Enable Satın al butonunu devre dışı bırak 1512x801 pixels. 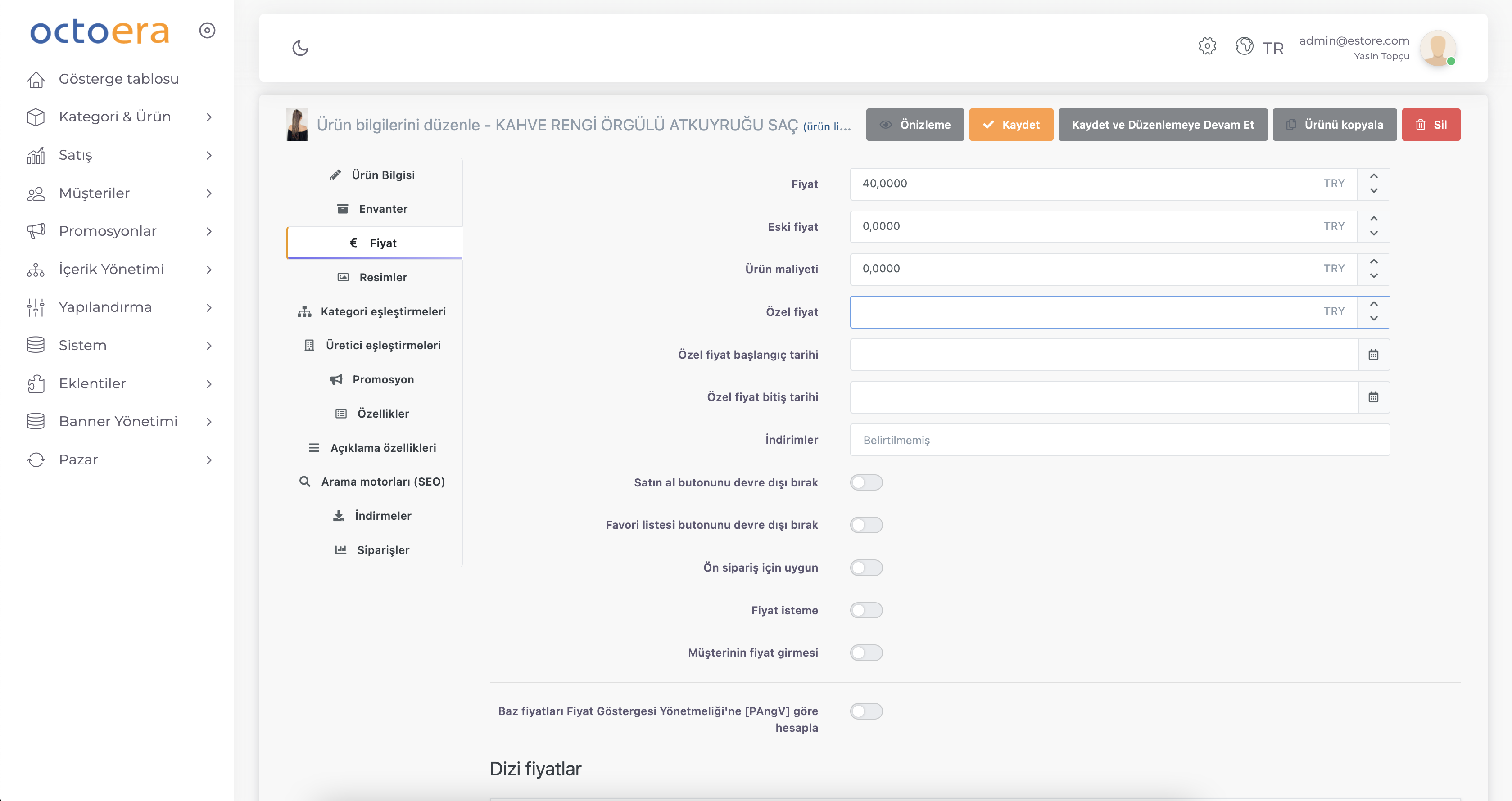[866, 482]
